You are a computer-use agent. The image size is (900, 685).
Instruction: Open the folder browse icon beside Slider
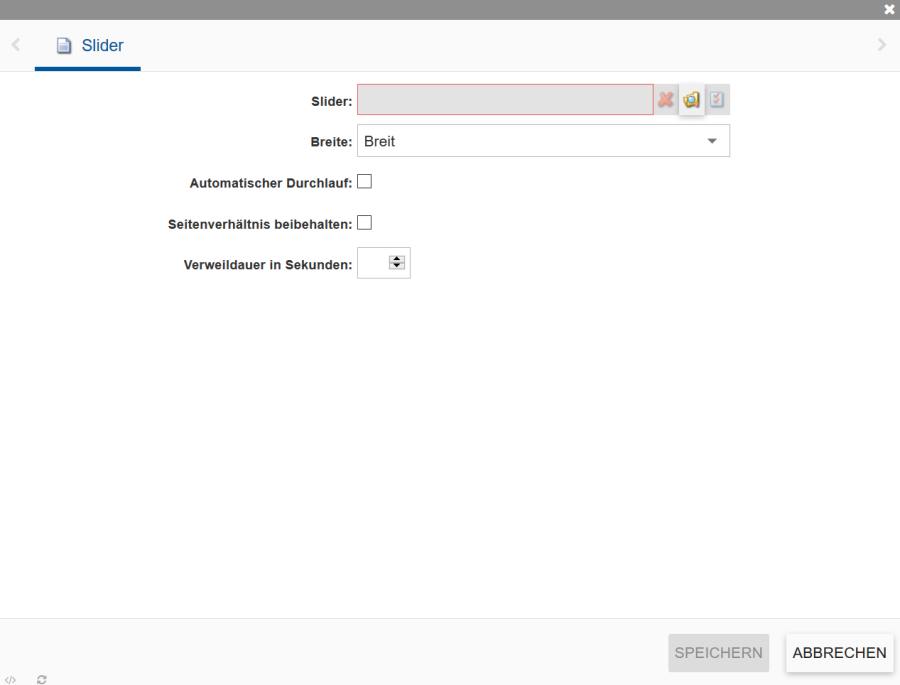point(691,100)
